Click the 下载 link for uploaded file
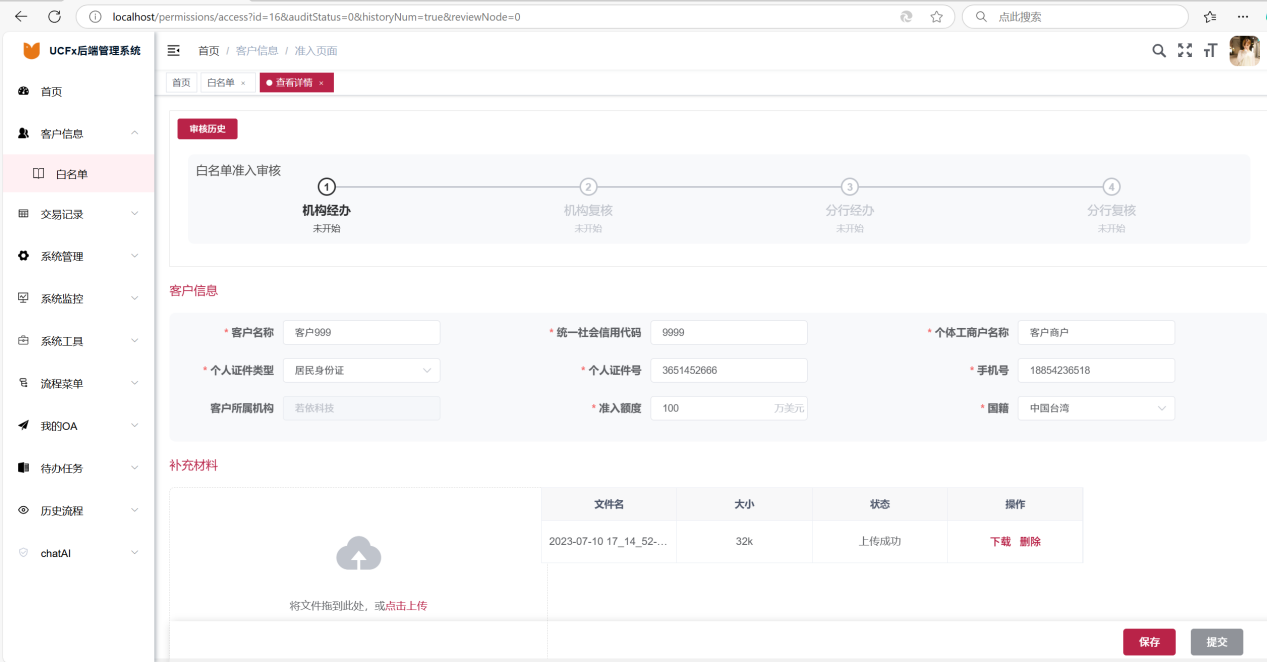This screenshot has height=662, width=1267. [x=1000, y=542]
